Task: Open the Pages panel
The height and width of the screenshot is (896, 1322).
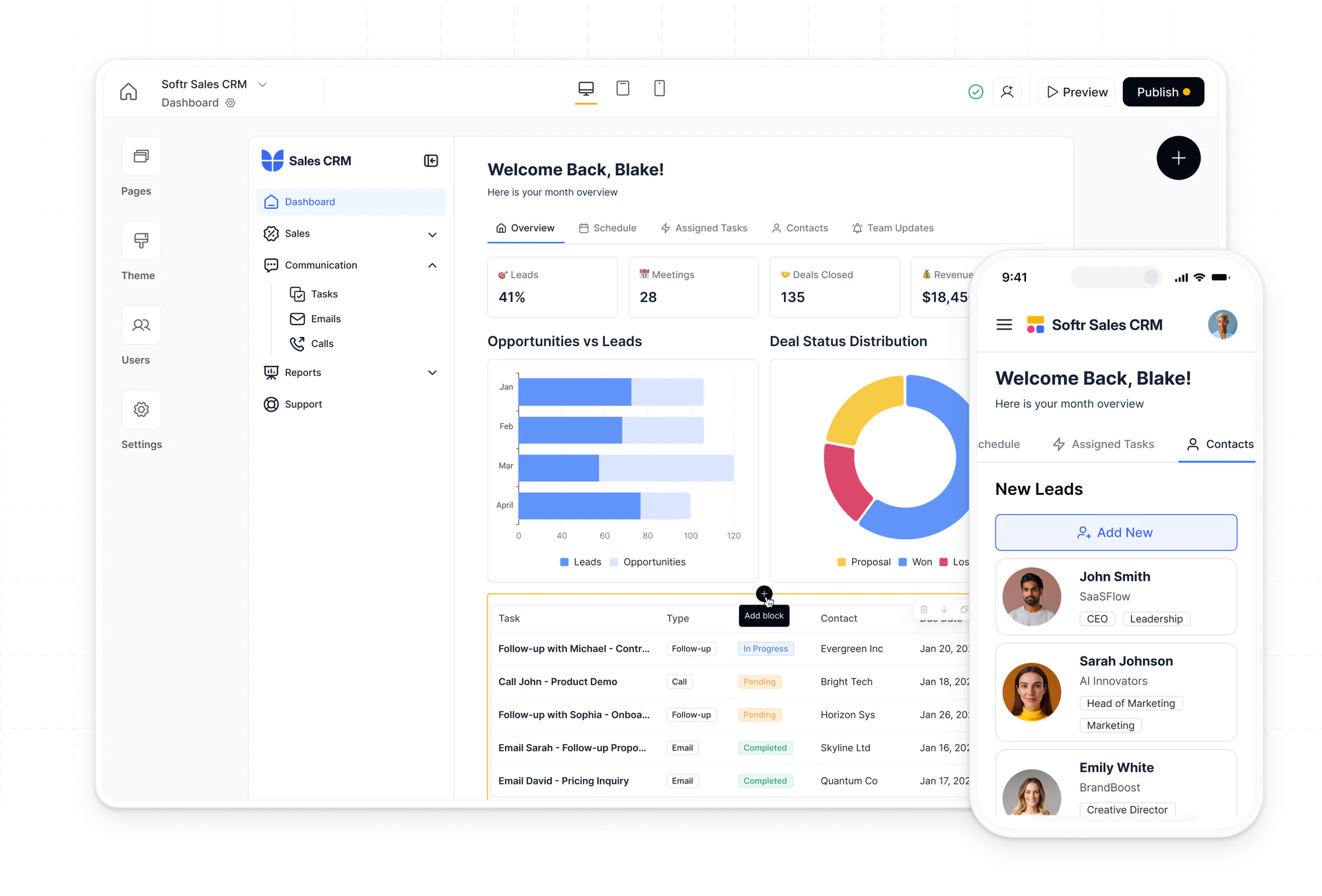Action: pyautogui.click(x=141, y=157)
